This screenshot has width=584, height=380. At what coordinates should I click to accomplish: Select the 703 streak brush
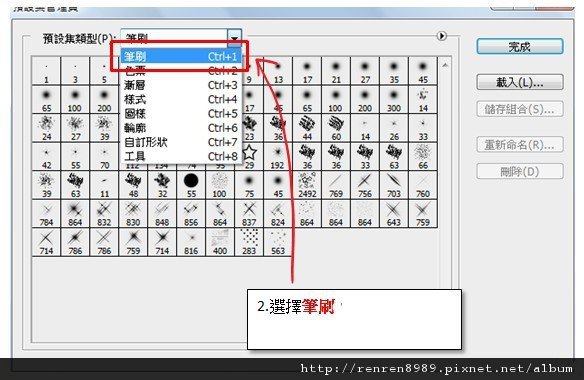(394, 185)
